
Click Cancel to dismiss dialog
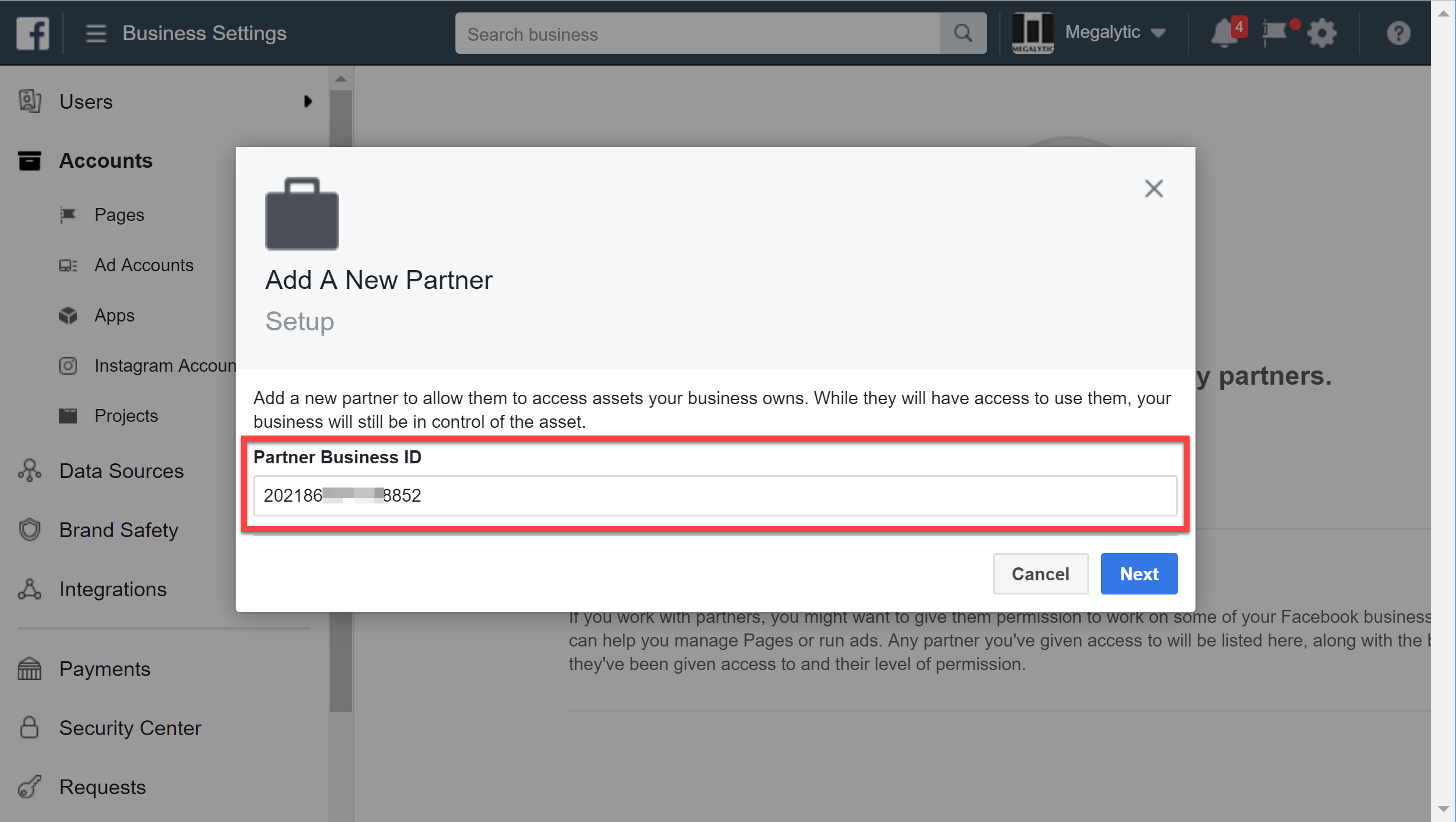click(x=1040, y=574)
